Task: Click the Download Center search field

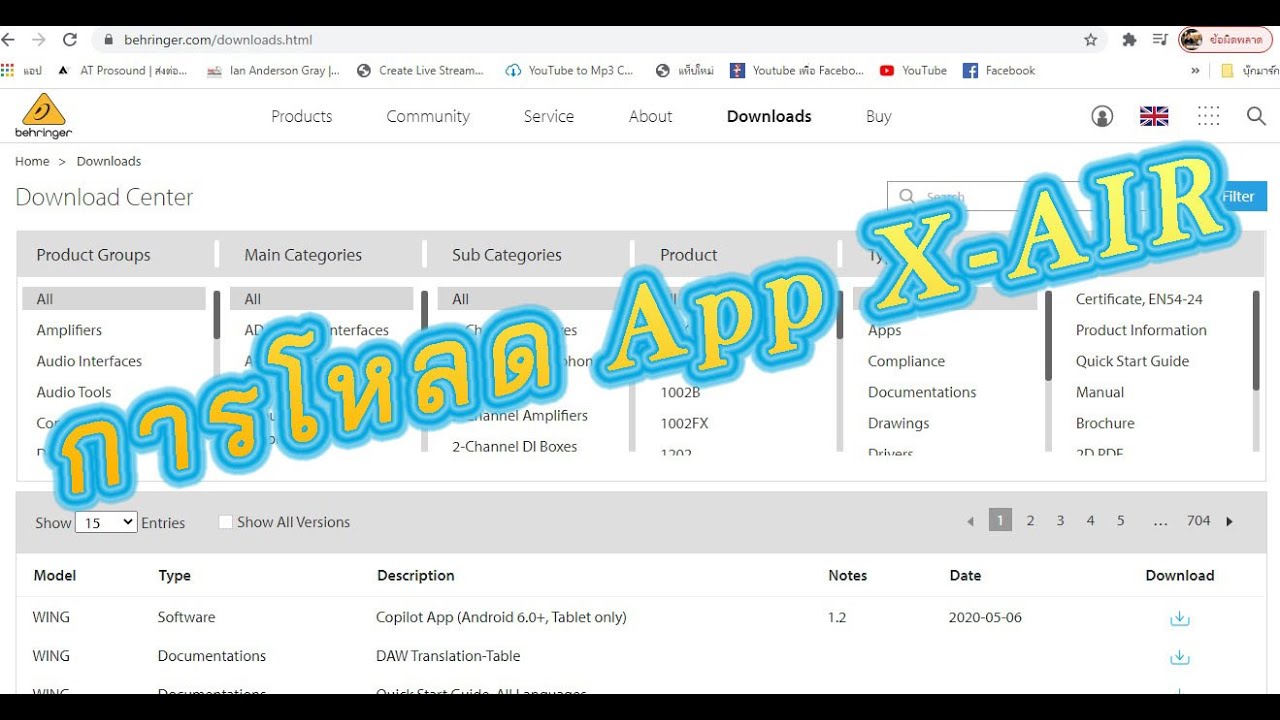Action: pyautogui.click(x=1050, y=196)
